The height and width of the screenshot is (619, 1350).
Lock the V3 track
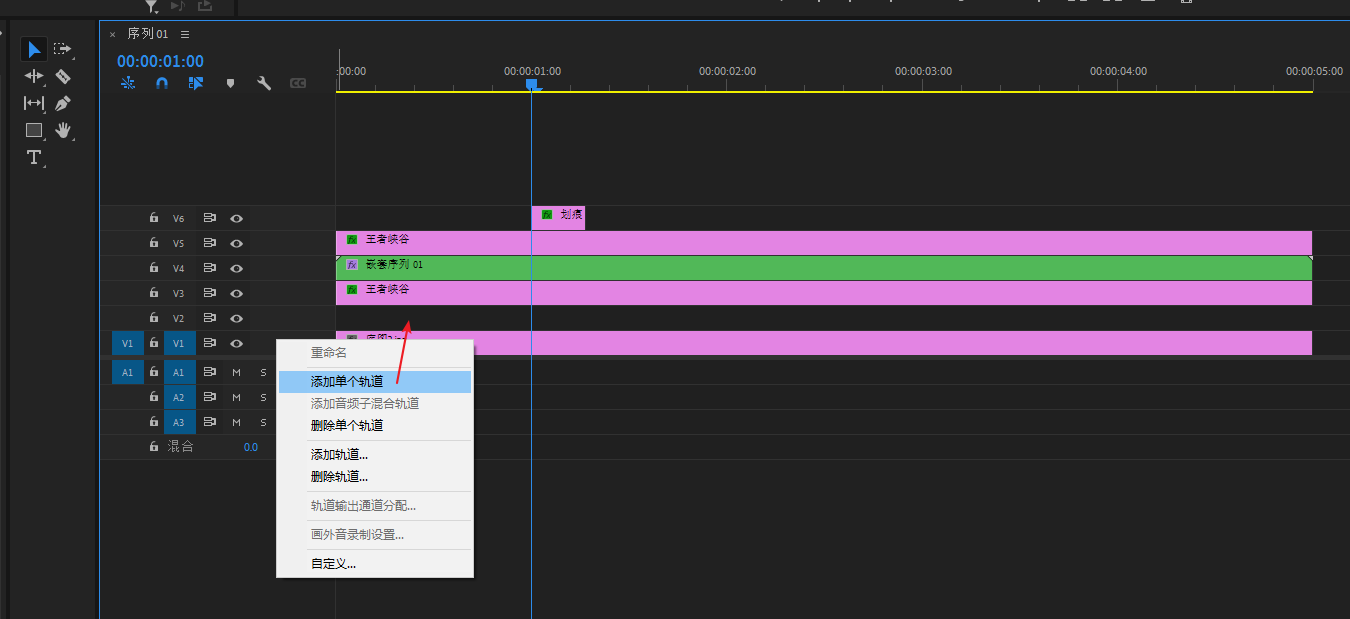(154, 293)
